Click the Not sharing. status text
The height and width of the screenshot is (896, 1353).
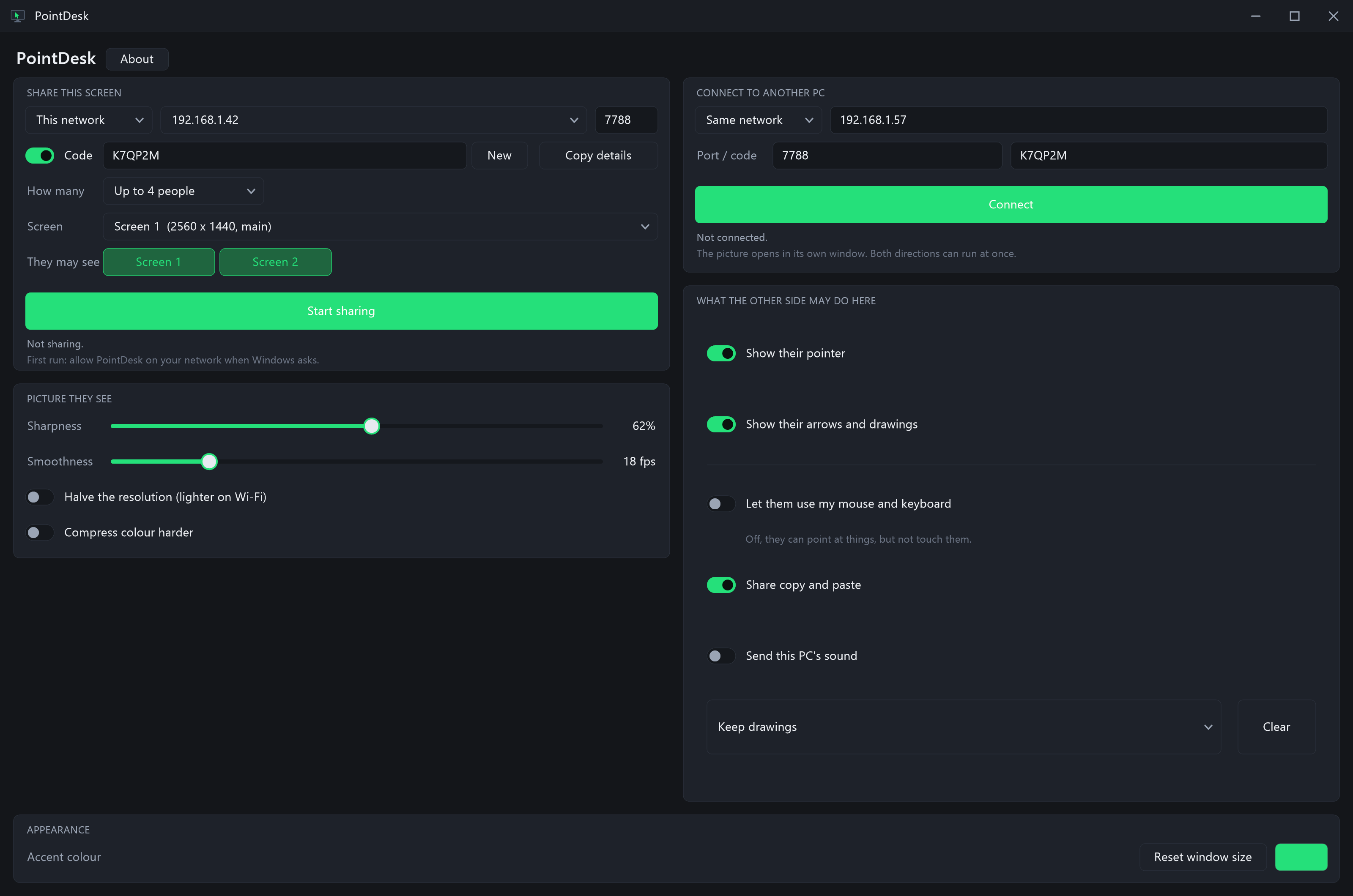tap(55, 344)
